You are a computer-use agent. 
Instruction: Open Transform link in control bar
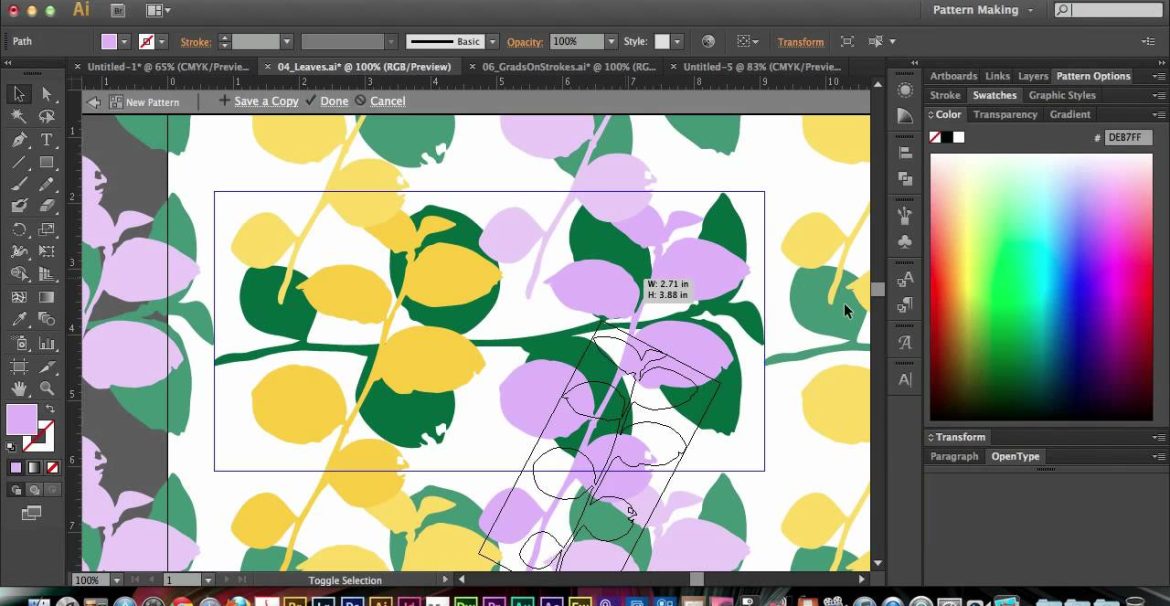801,42
